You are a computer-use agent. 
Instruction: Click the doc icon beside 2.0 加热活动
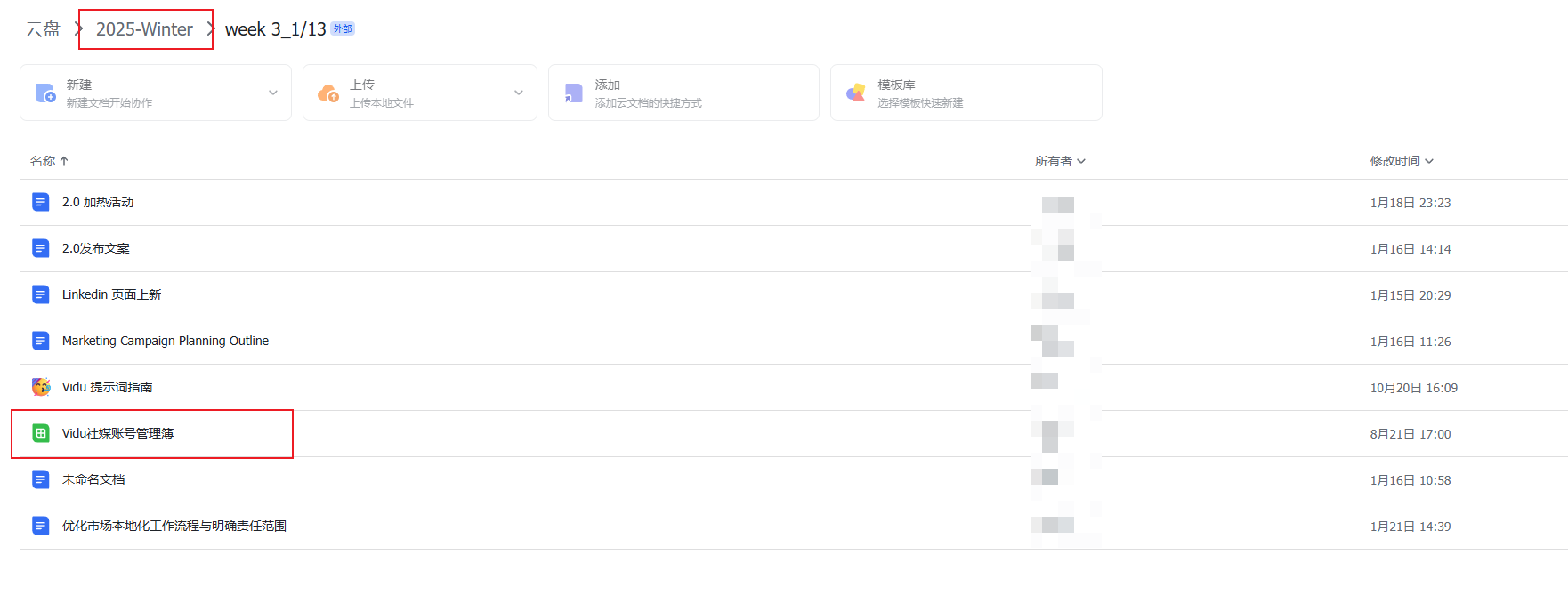coord(41,202)
